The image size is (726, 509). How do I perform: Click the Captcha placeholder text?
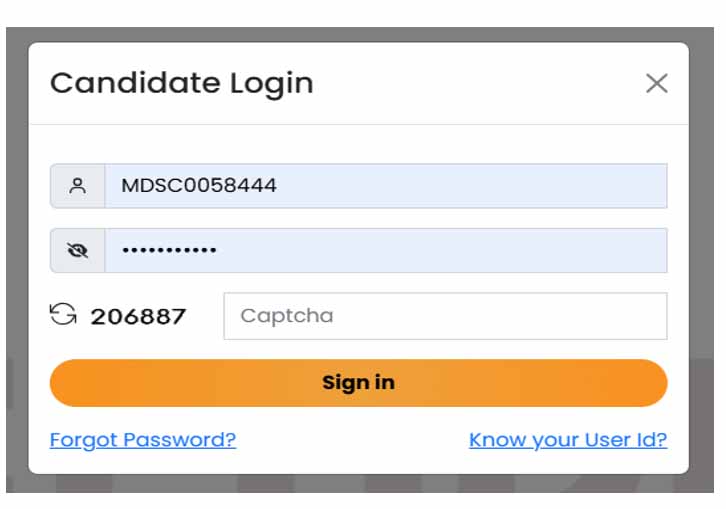pyautogui.click(x=287, y=316)
